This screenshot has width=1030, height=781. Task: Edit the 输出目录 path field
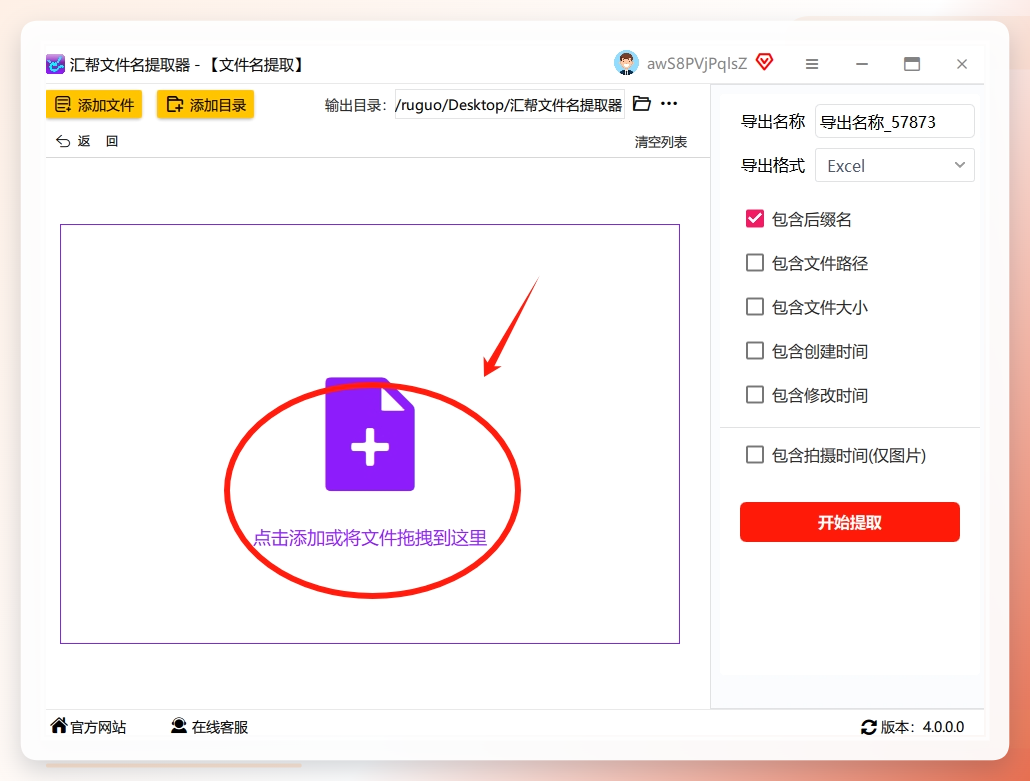[509, 105]
